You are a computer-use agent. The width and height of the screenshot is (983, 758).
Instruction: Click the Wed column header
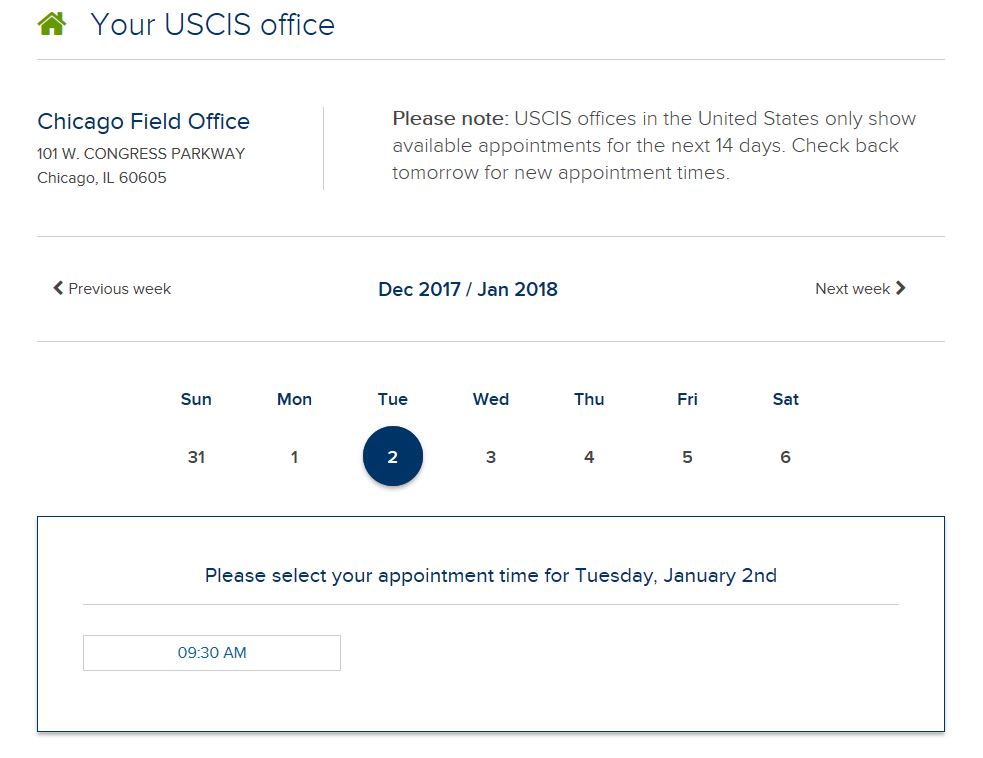(x=491, y=399)
